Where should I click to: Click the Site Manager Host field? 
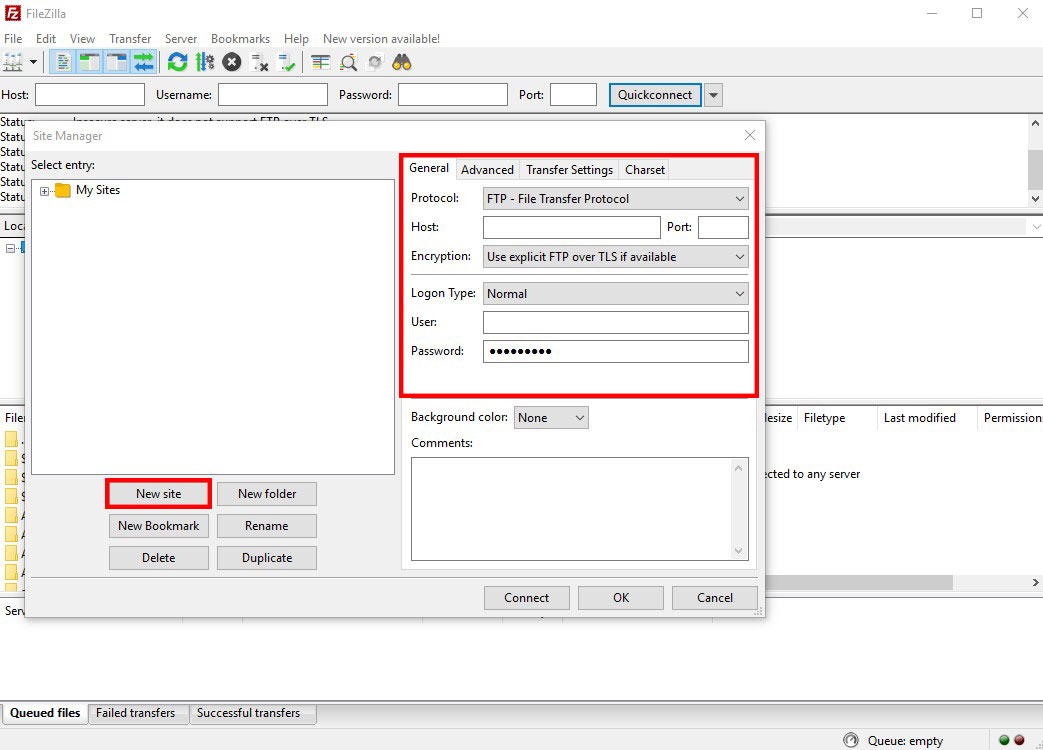point(571,227)
